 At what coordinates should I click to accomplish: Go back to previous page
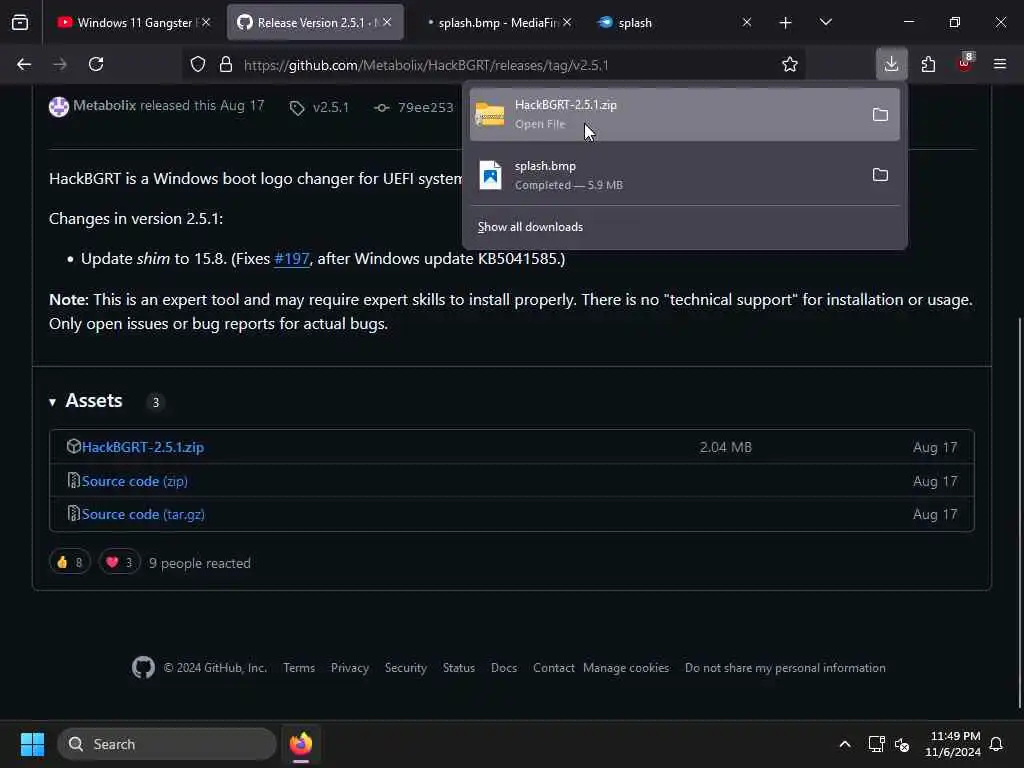(24, 65)
